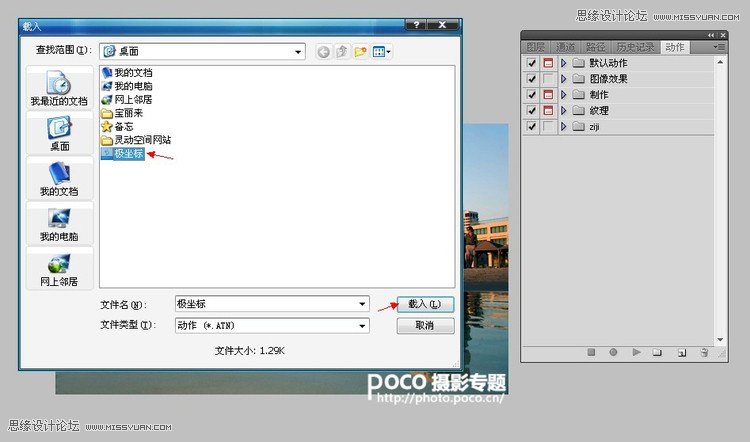Close the 载入 dialog
Viewport: 750px width, 442px height.
pyautogui.click(x=442, y=24)
